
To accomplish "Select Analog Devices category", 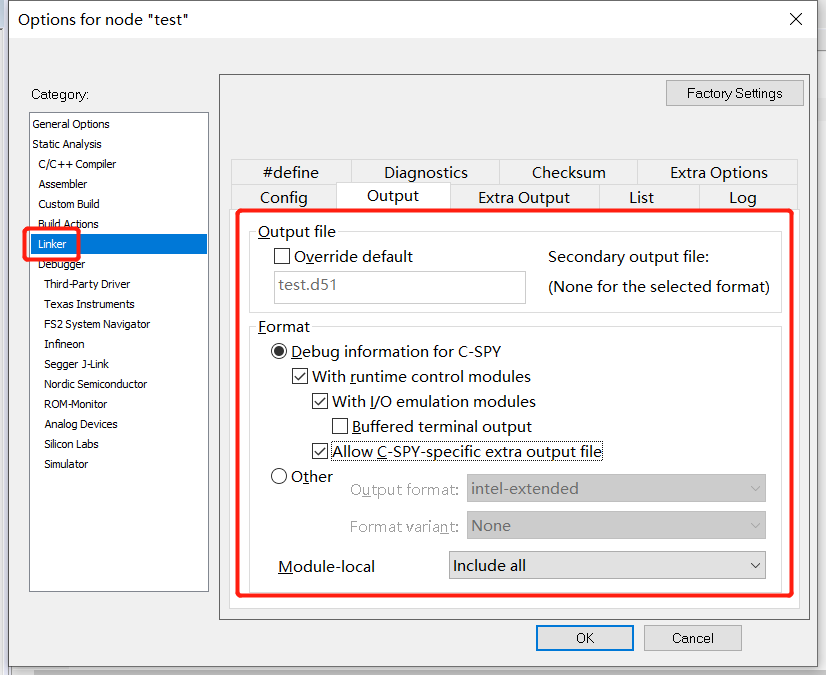I will click(119, 424).
